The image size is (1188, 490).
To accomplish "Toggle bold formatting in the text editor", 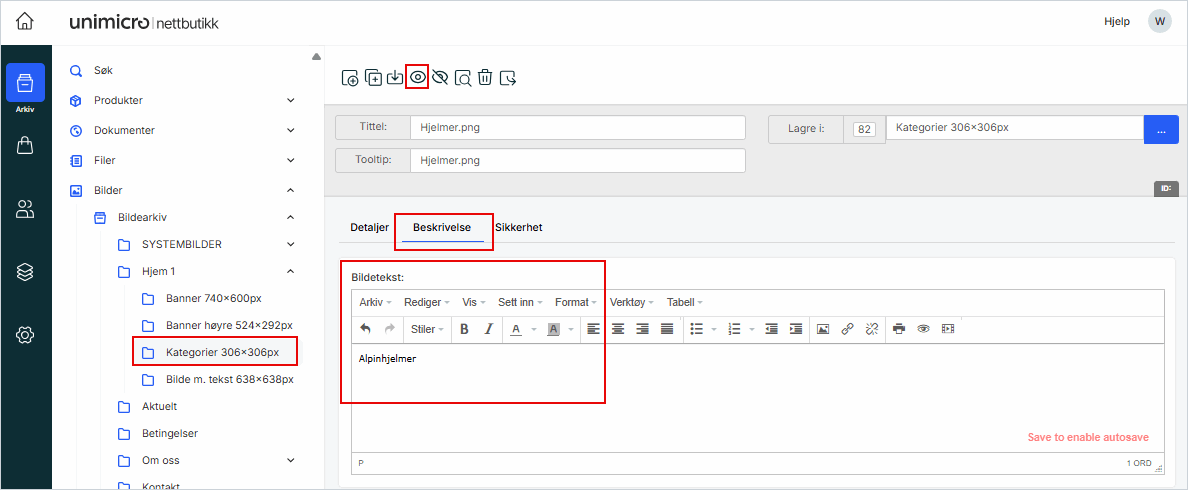I will tap(464, 329).
